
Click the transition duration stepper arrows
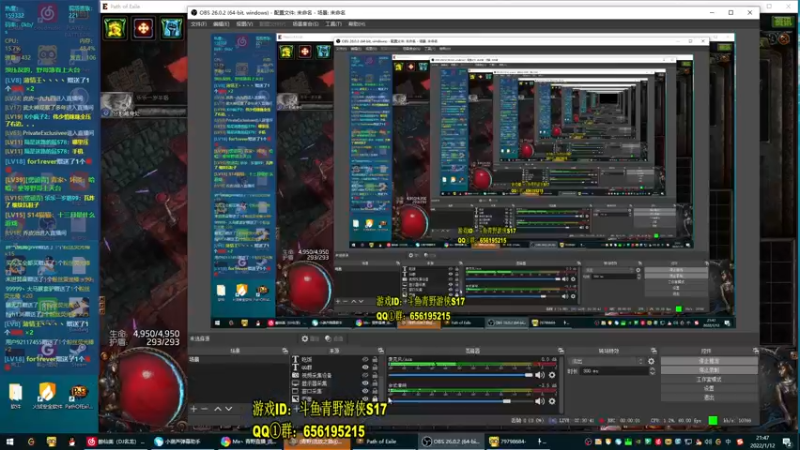(652, 371)
